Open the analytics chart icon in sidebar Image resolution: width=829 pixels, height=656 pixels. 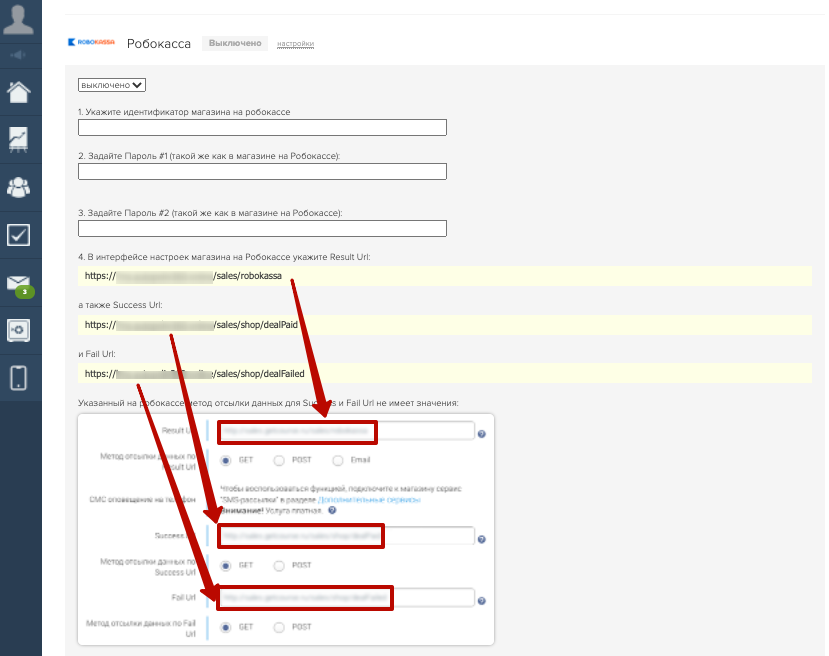(20, 139)
